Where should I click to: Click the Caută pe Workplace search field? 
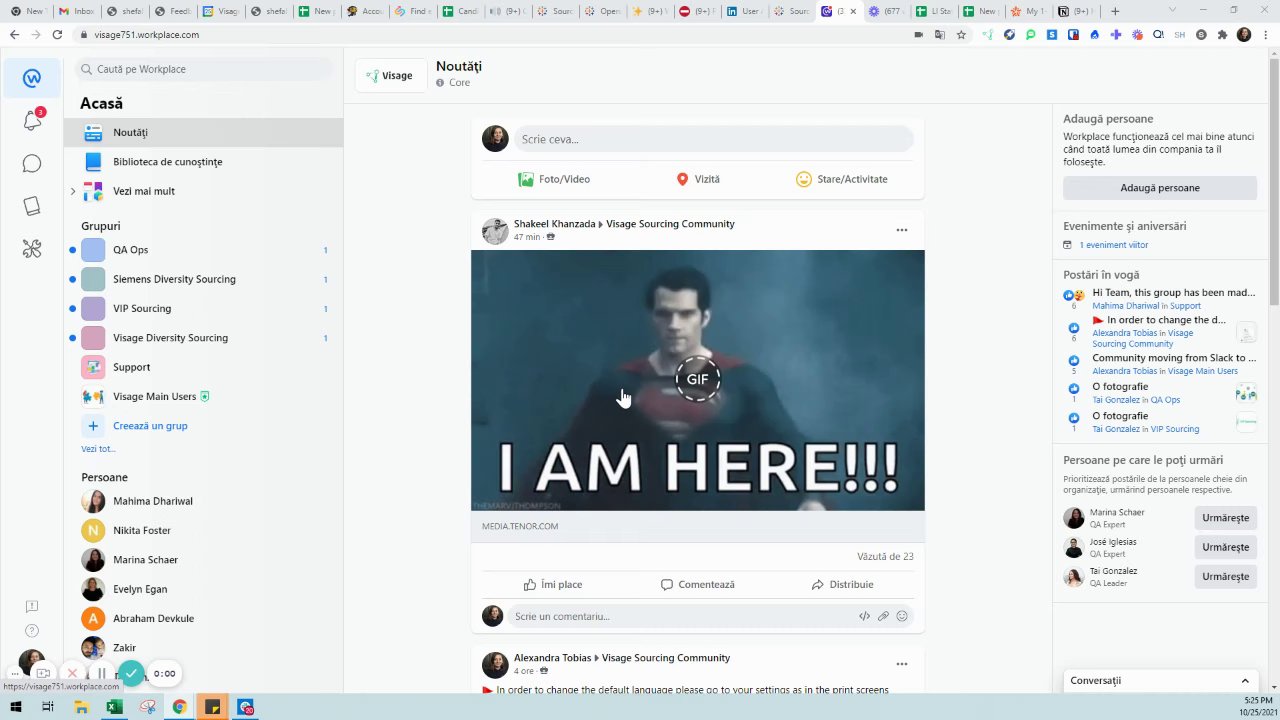coord(204,69)
